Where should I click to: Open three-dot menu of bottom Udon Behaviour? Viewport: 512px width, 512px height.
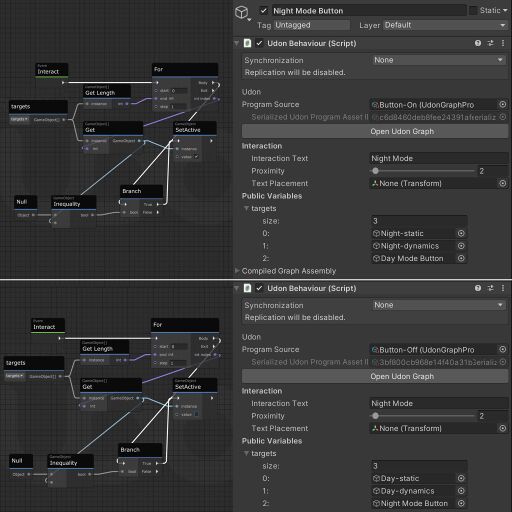pyautogui.click(x=503, y=288)
